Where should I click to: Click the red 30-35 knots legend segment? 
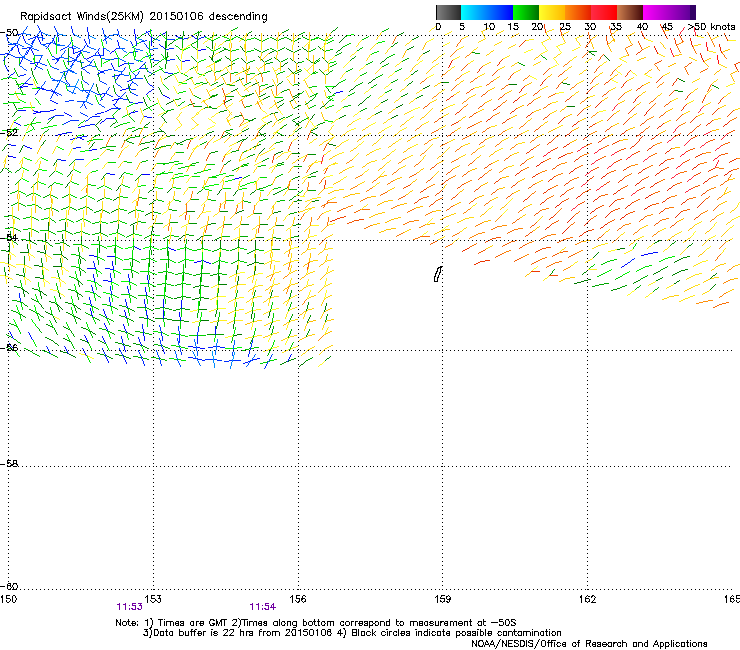coord(604,12)
